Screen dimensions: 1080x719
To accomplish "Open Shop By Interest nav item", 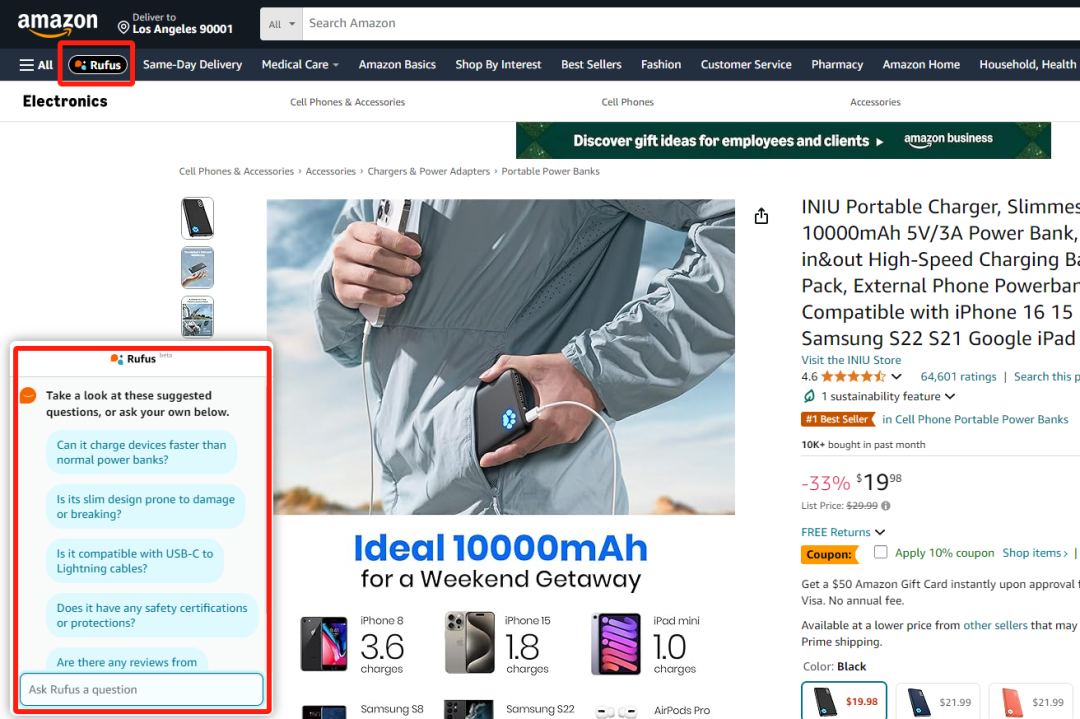I will click(x=498, y=65).
